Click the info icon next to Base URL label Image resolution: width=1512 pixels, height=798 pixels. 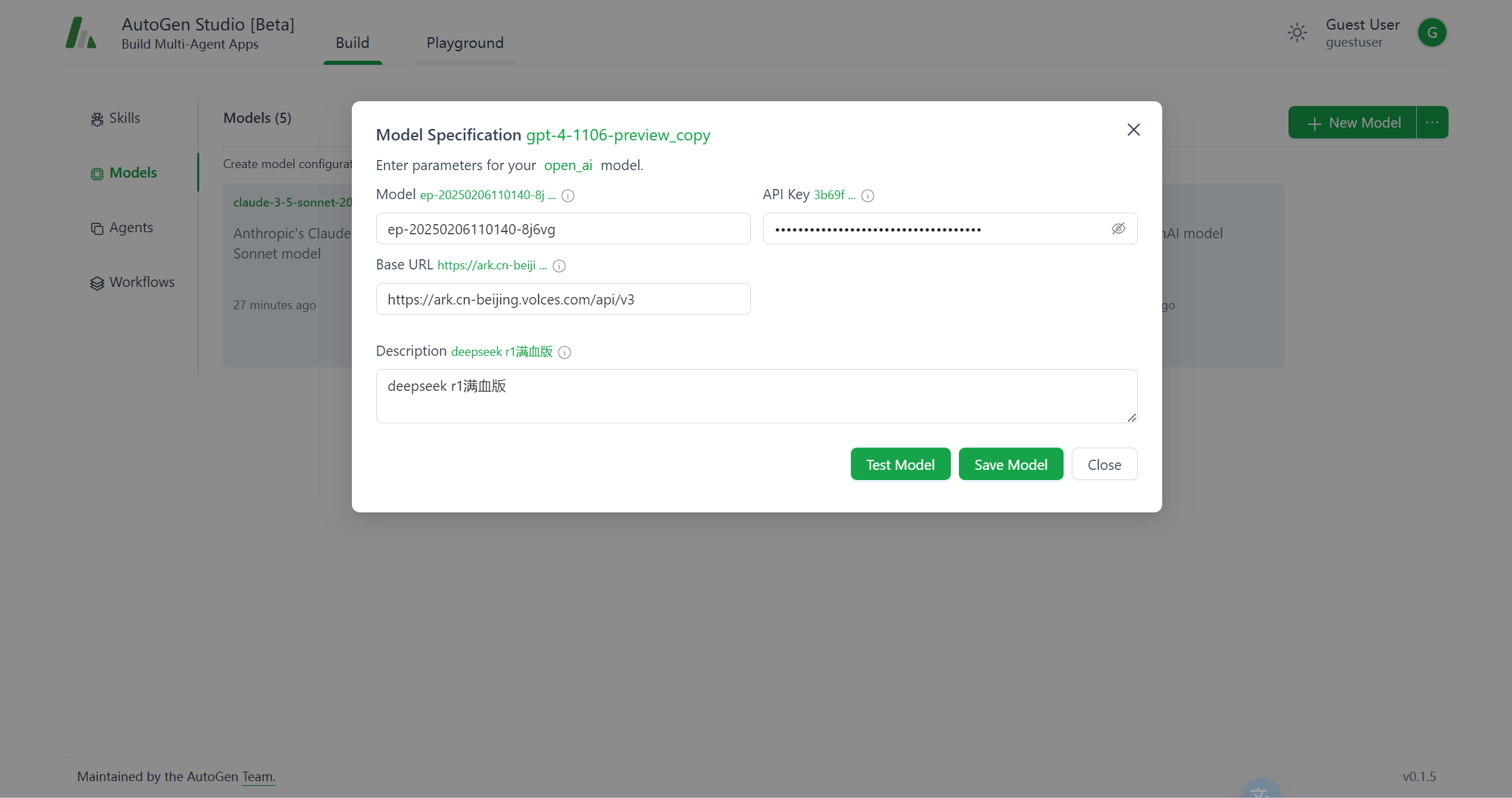coord(559,266)
